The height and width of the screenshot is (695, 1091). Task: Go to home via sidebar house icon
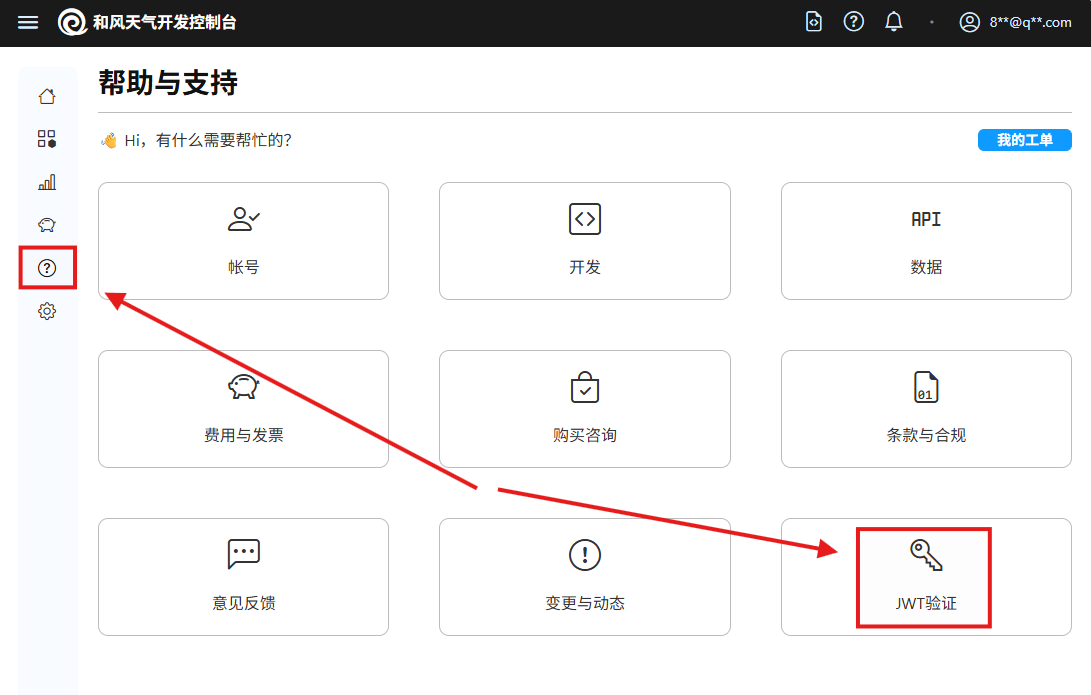click(x=47, y=97)
